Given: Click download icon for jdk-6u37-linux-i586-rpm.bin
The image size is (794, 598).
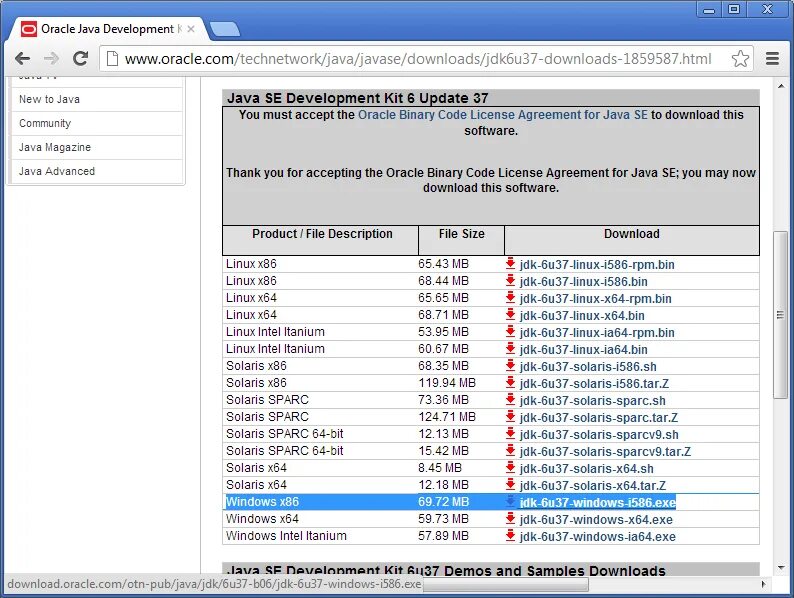Looking at the screenshot, I should [510, 263].
